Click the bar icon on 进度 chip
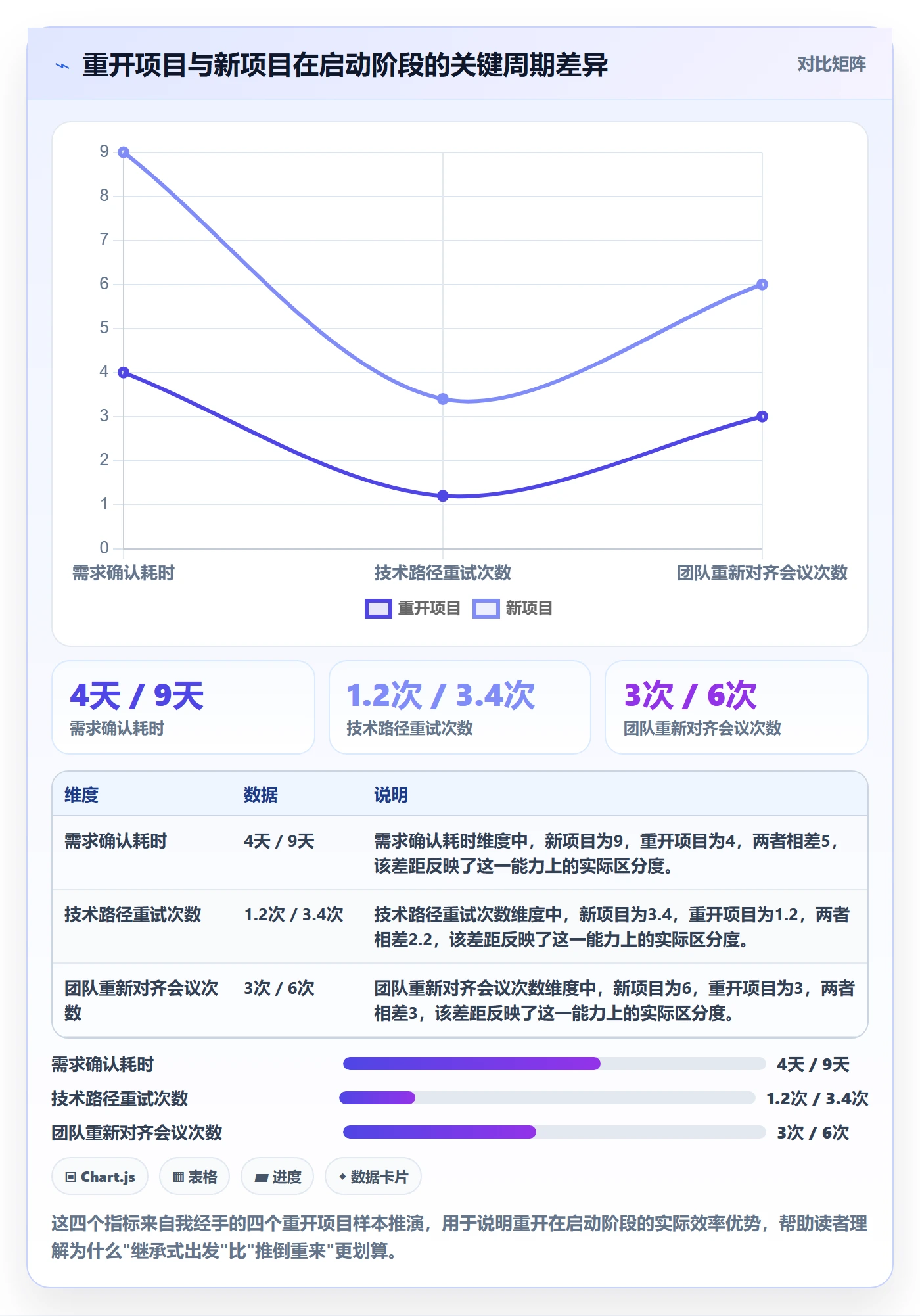Viewport: 920px width, 1316px height. pyautogui.click(x=262, y=1178)
